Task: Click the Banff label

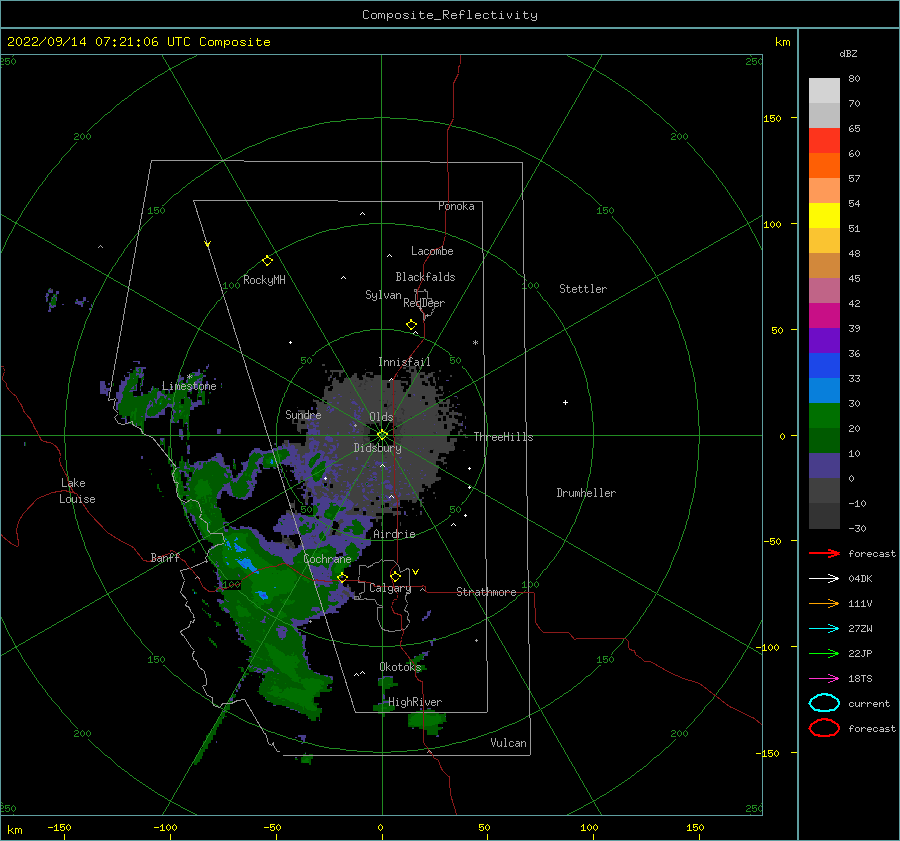Action: click(165, 557)
